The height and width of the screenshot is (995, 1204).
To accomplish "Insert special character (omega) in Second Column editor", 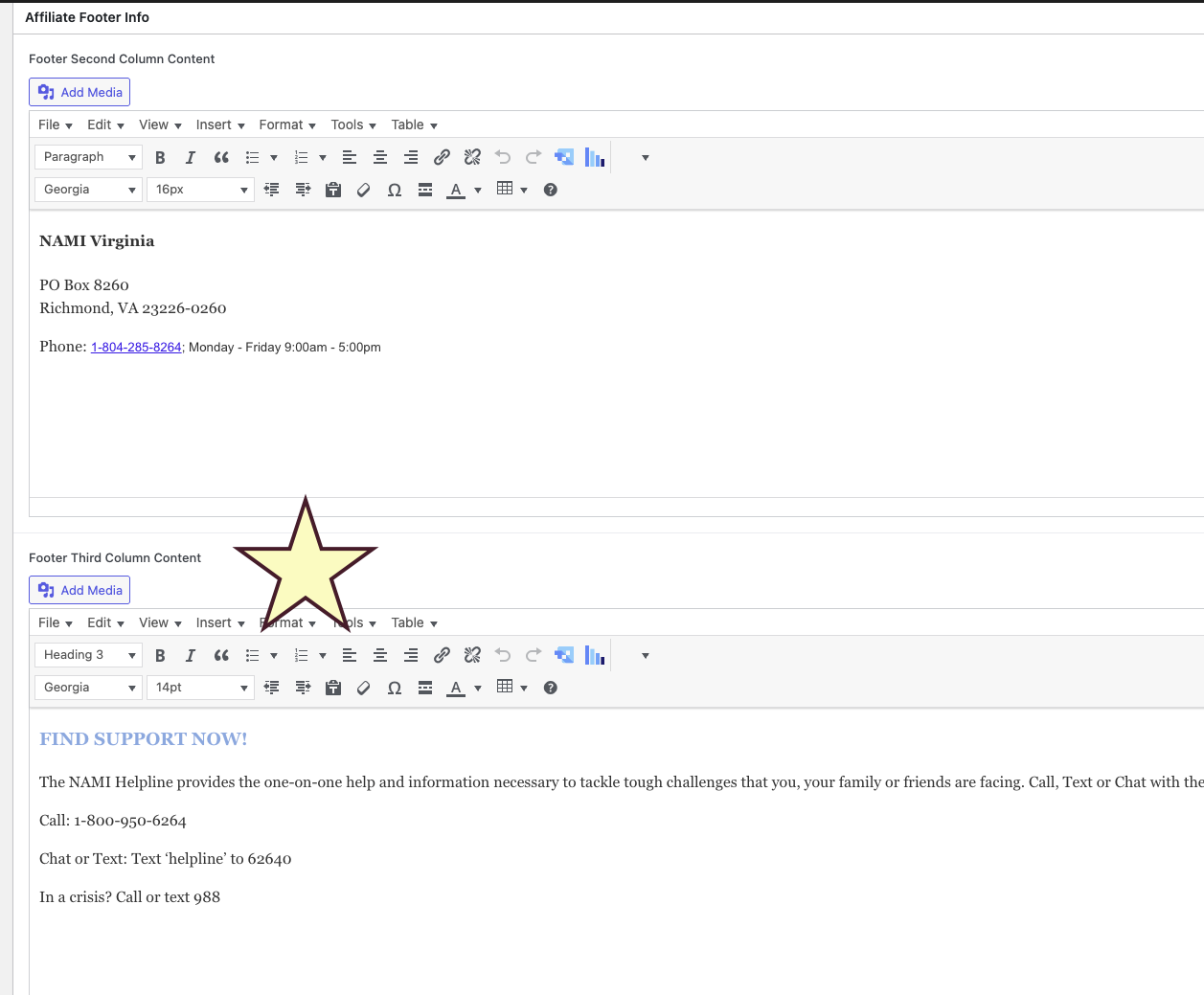I will pos(395,190).
